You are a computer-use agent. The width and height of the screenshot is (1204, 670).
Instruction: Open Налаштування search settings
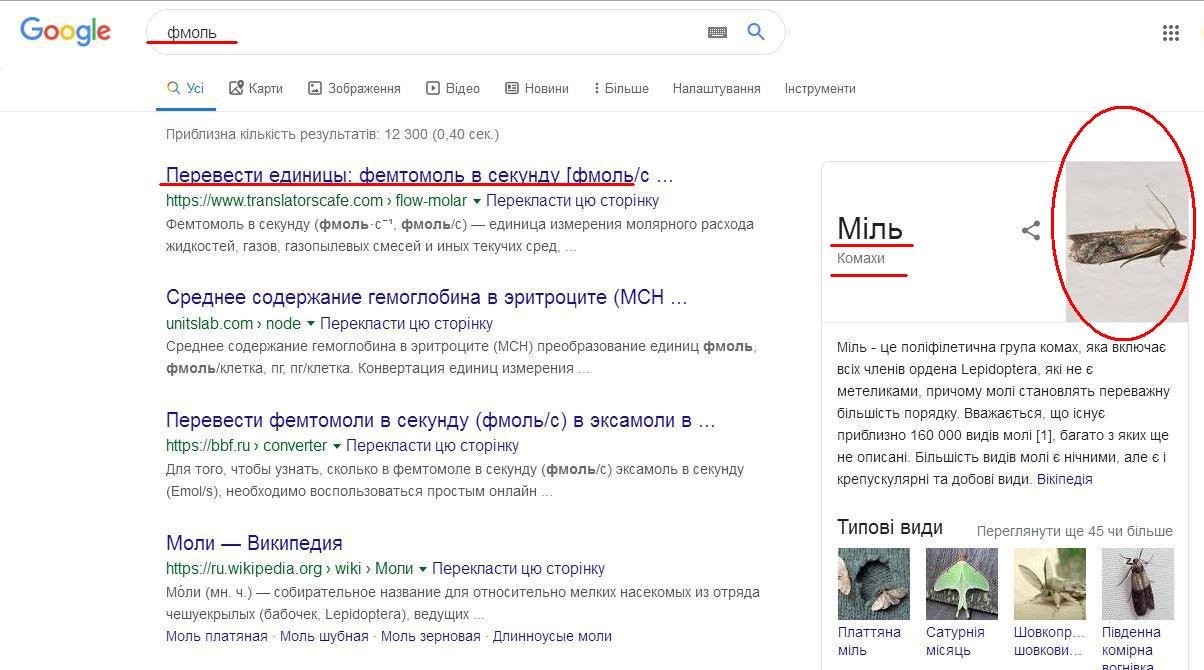click(x=716, y=88)
